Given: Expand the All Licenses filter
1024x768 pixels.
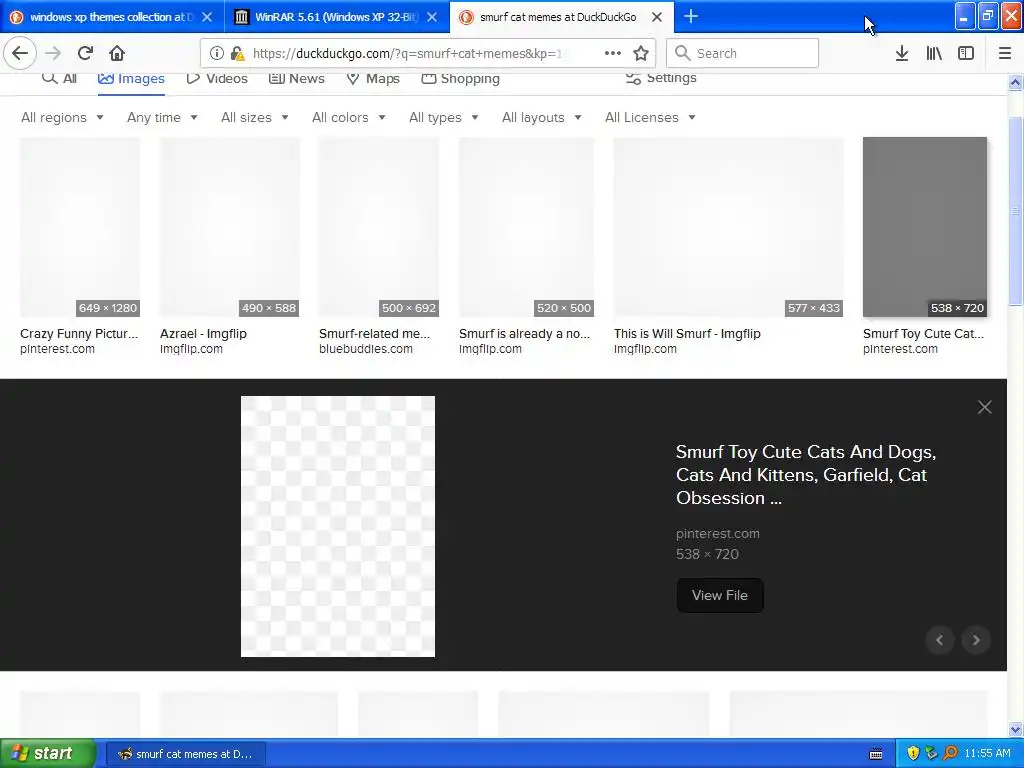Looking at the screenshot, I should click(x=650, y=118).
